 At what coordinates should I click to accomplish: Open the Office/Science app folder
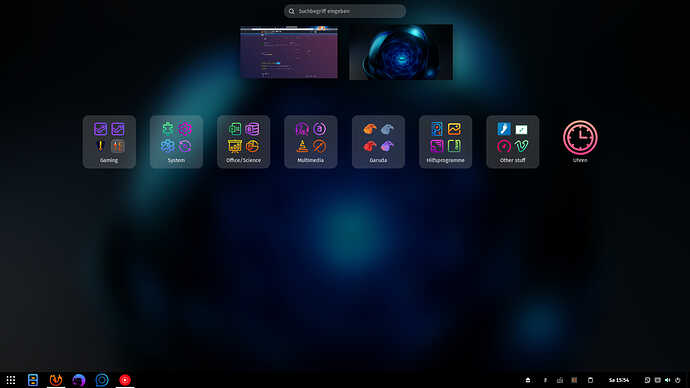point(243,142)
